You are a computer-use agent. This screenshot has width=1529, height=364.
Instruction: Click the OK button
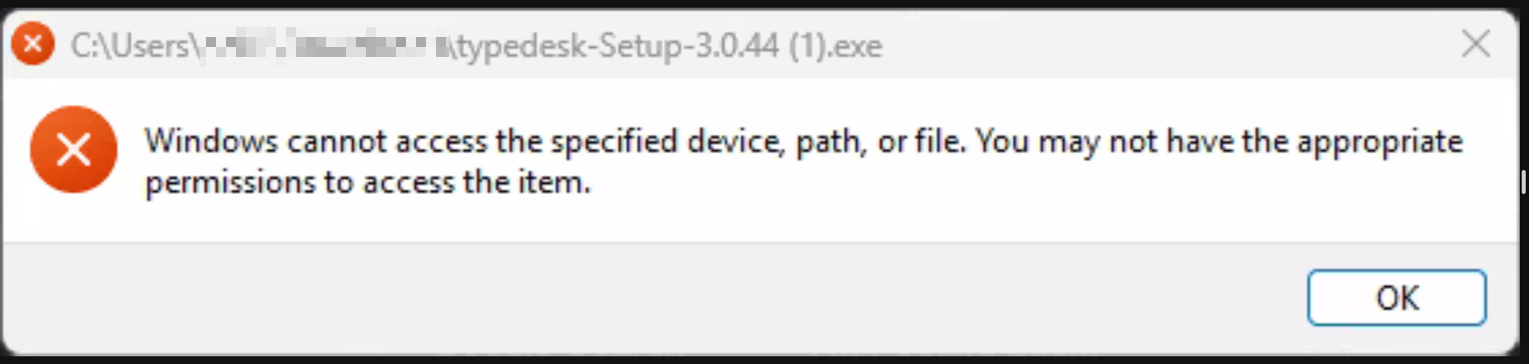tap(1396, 297)
